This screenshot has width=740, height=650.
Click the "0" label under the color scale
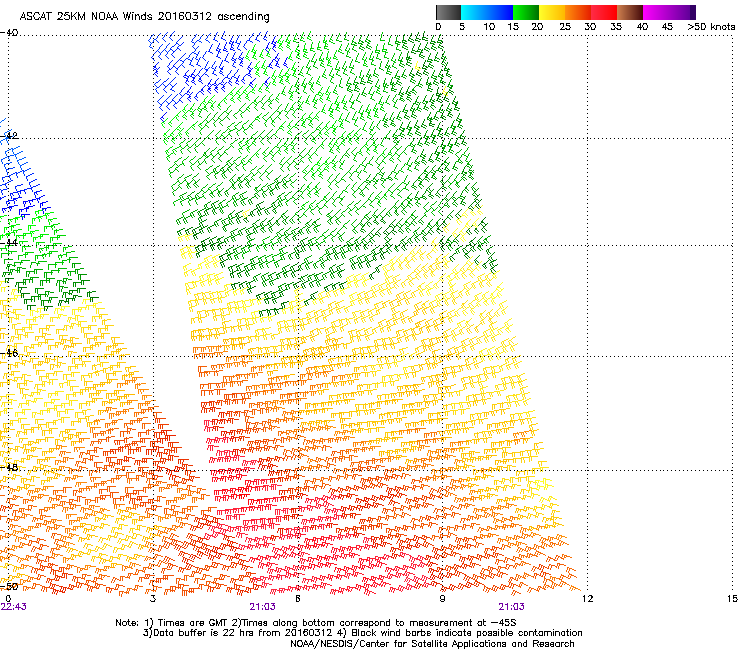coord(438,27)
